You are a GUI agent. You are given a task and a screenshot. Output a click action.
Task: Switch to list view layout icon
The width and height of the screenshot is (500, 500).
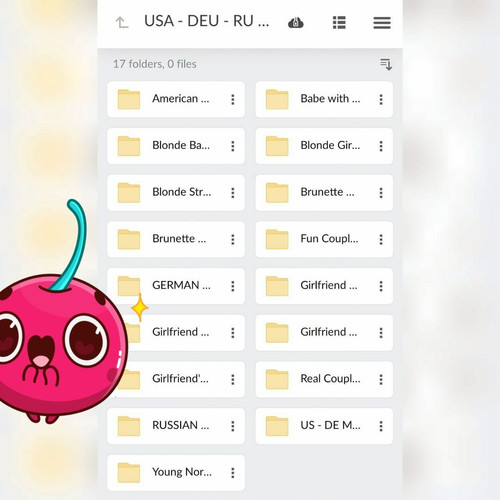coord(339,23)
